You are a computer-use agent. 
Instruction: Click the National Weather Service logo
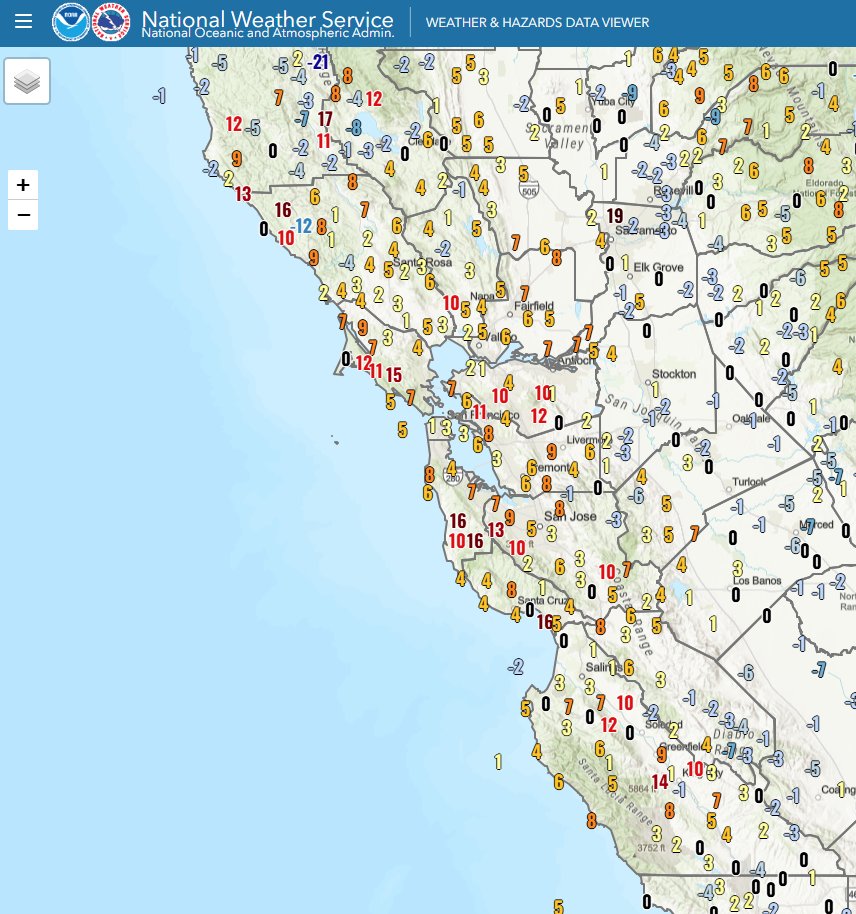click(x=111, y=22)
